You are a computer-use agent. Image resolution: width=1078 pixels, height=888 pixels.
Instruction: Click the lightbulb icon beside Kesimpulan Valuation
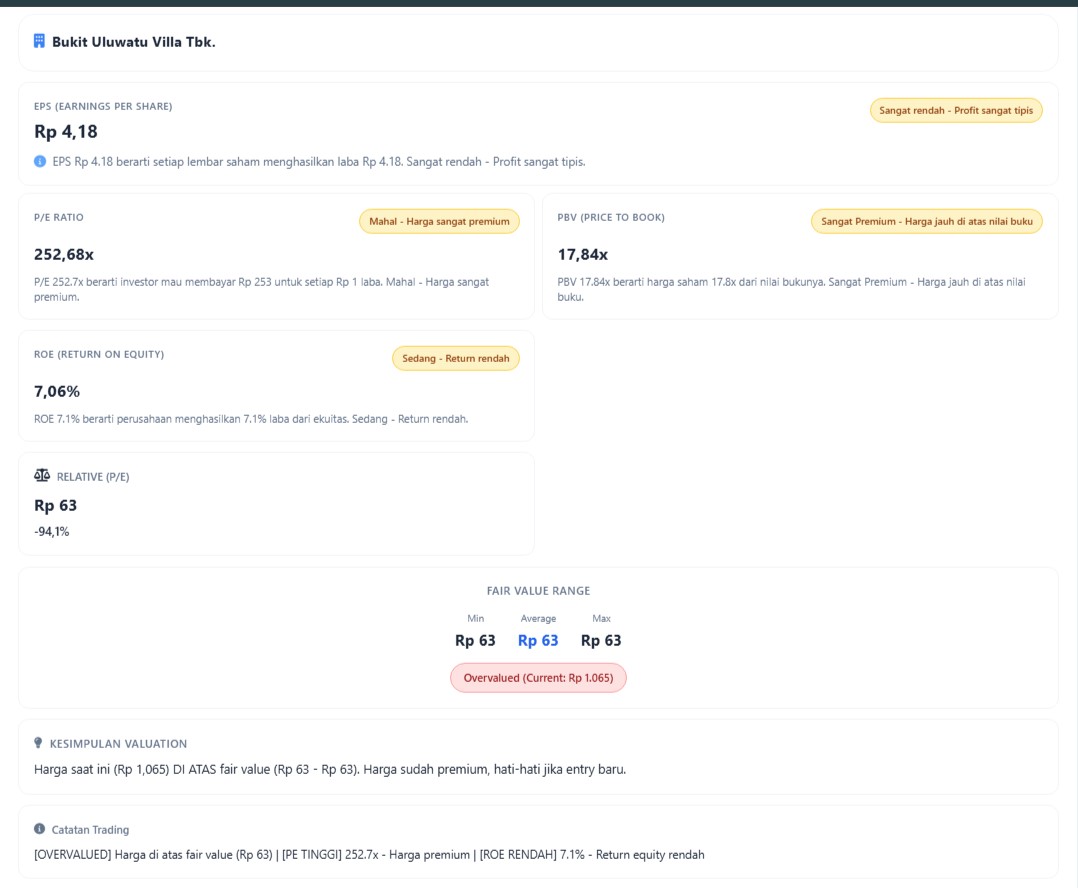pos(39,743)
